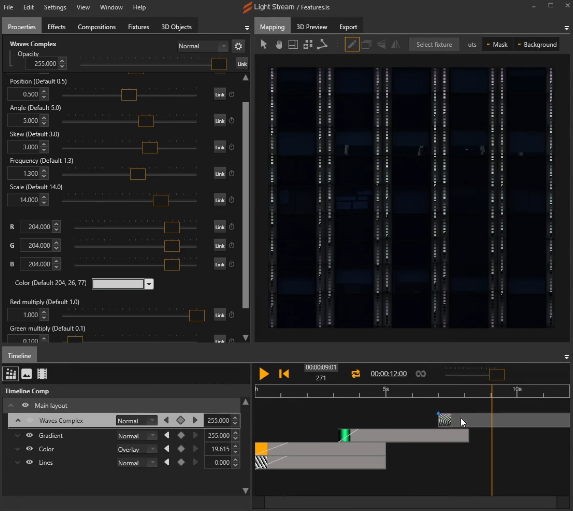Switch to filmstrip view in timeline toolbar
573x511 pixels.
[x=42, y=374]
